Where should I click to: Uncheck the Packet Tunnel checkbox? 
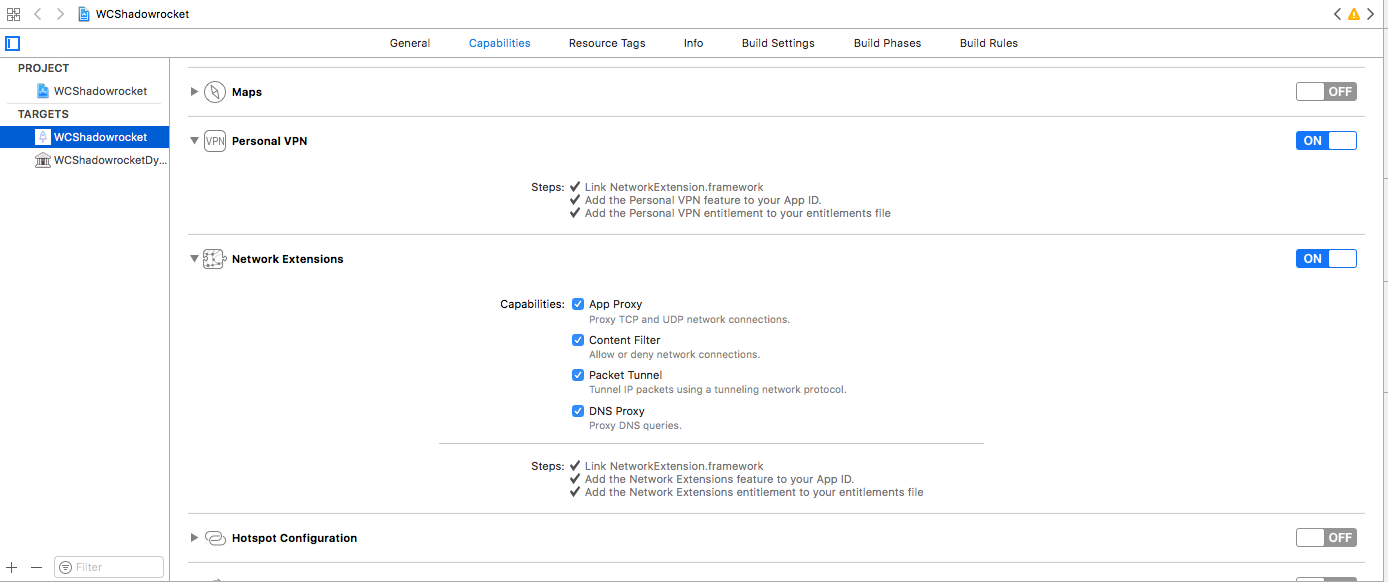coord(578,375)
